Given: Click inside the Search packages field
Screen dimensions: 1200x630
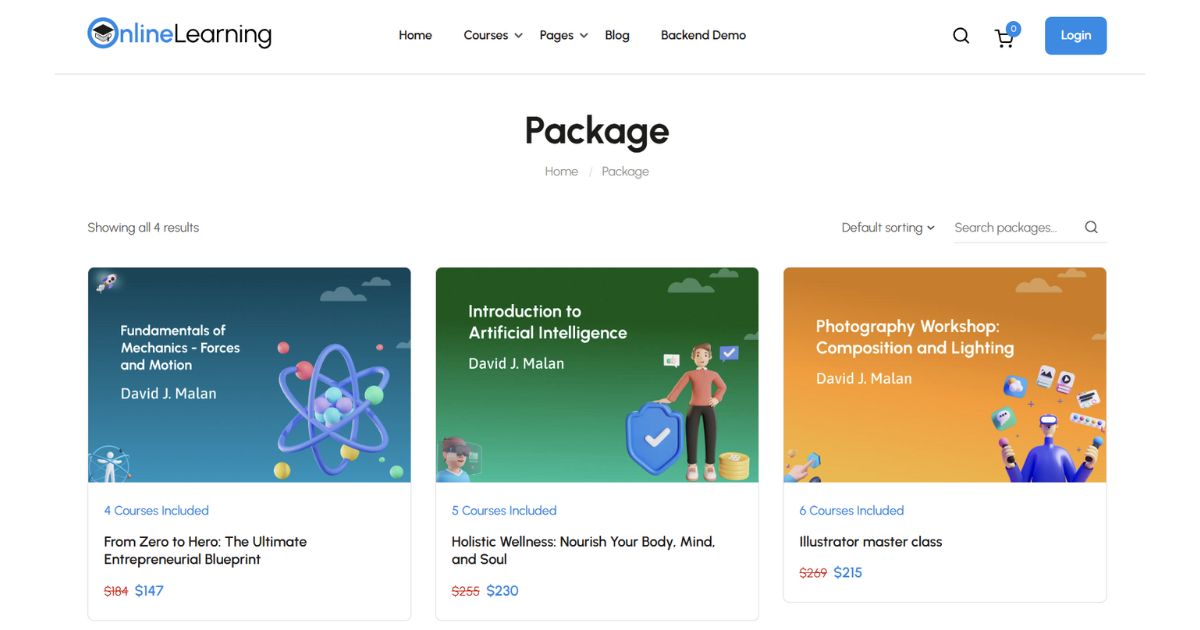Looking at the screenshot, I should point(1005,227).
